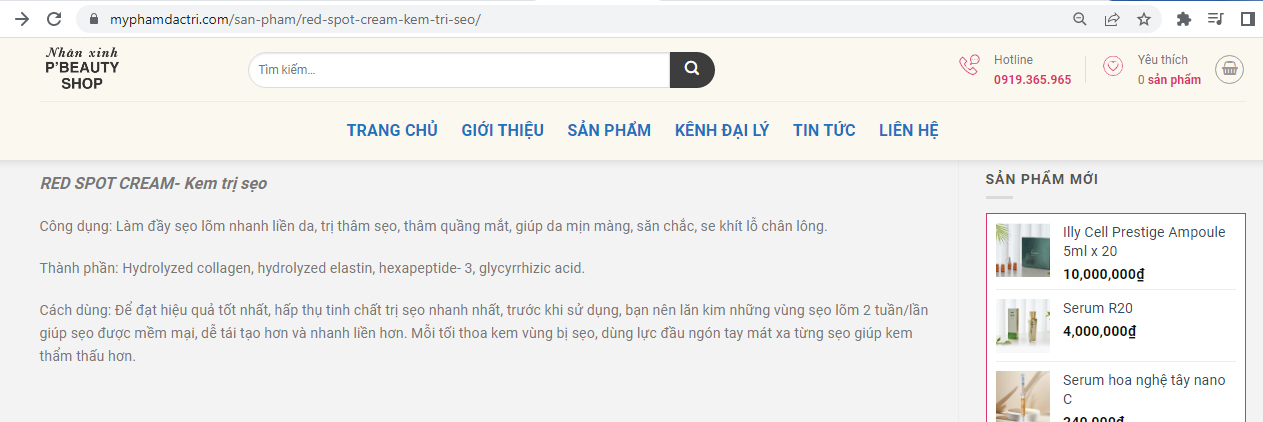The image size is (1263, 422).
Task: View site info via the padlock icon
Action: coord(95,19)
